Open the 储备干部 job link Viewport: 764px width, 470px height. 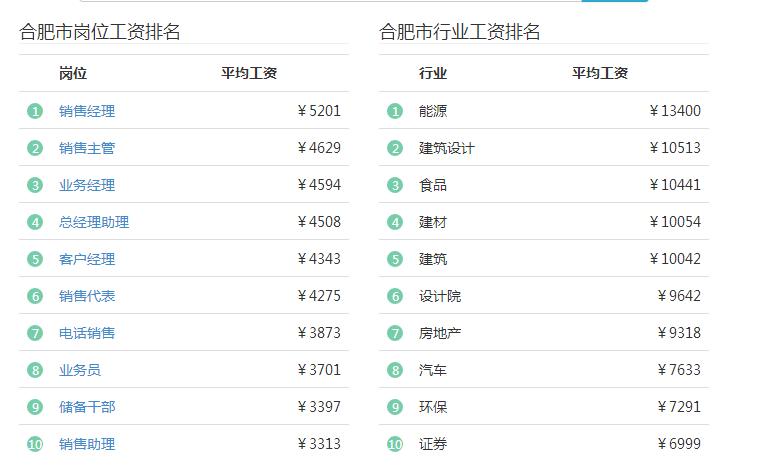click(87, 407)
